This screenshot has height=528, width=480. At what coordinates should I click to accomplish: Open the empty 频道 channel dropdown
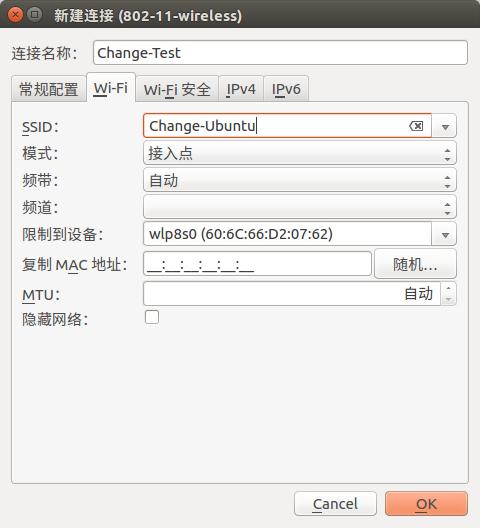[x=300, y=207]
